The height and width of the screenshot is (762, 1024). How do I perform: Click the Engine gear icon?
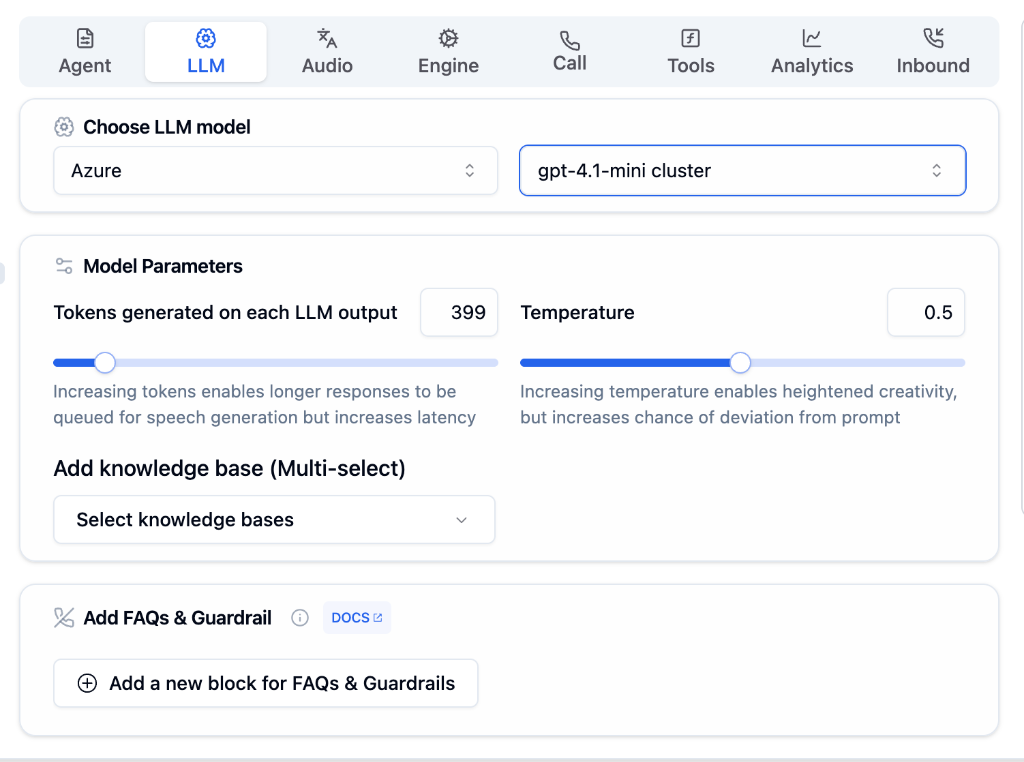pos(447,38)
